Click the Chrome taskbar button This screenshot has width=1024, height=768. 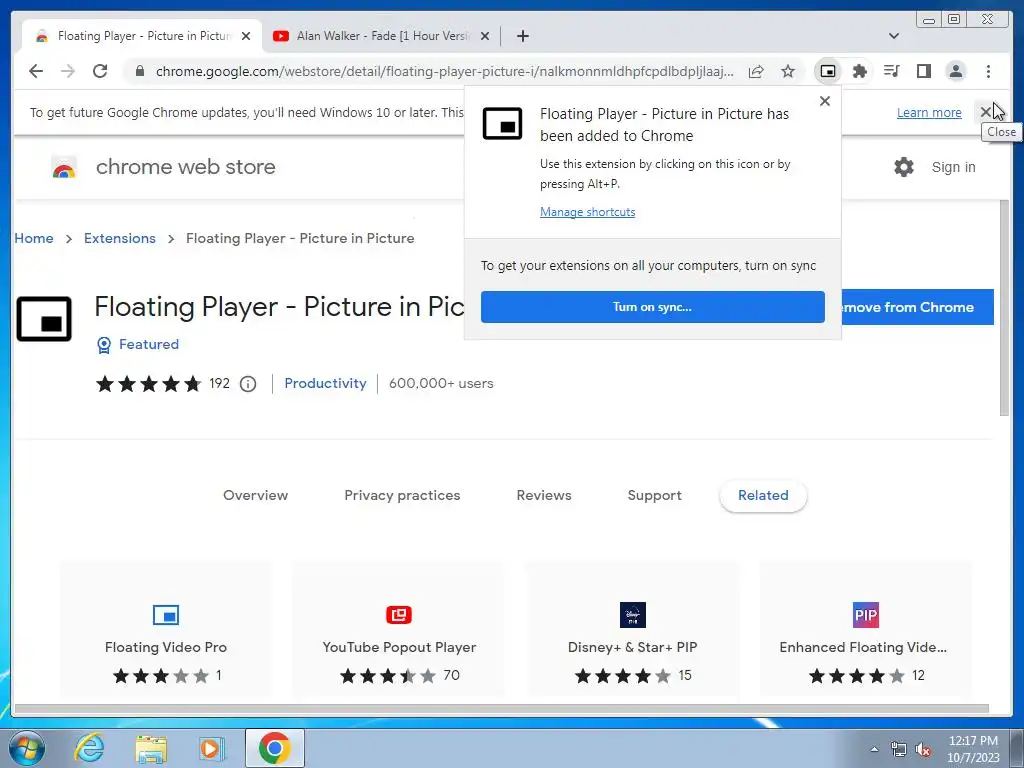274,748
